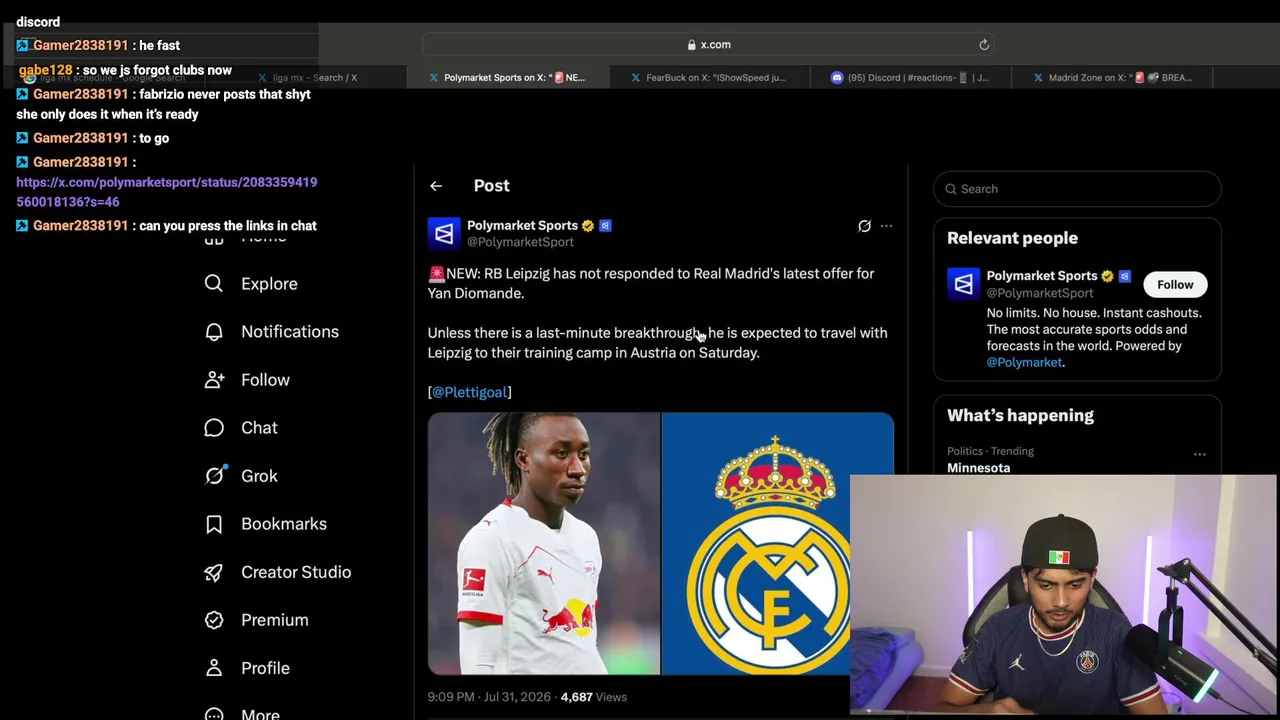The width and height of the screenshot is (1280, 720).
Task: Click chat message 'can you press the links in chat'
Action: tap(228, 226)
